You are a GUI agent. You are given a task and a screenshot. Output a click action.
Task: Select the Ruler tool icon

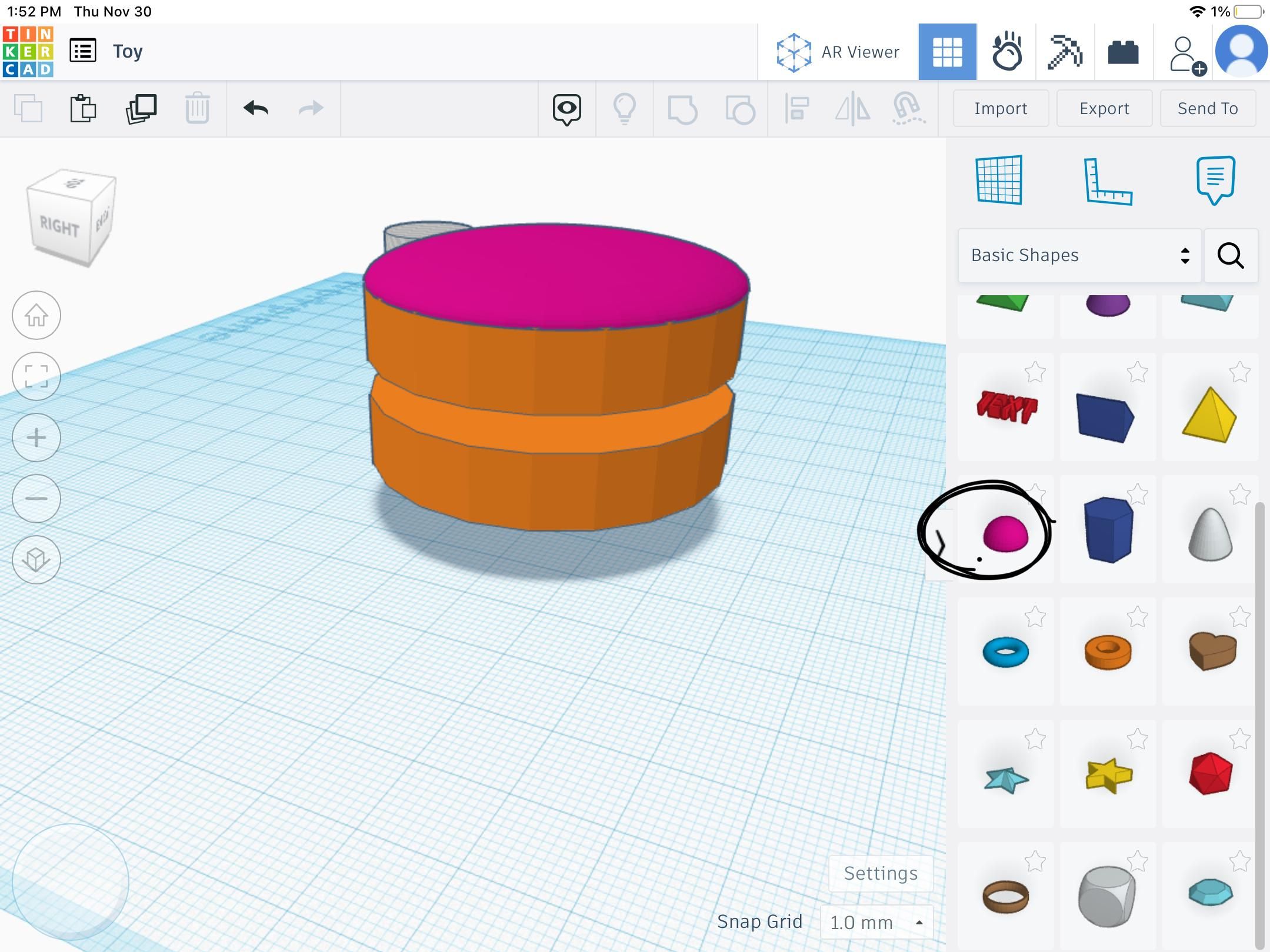(1108, 181)
